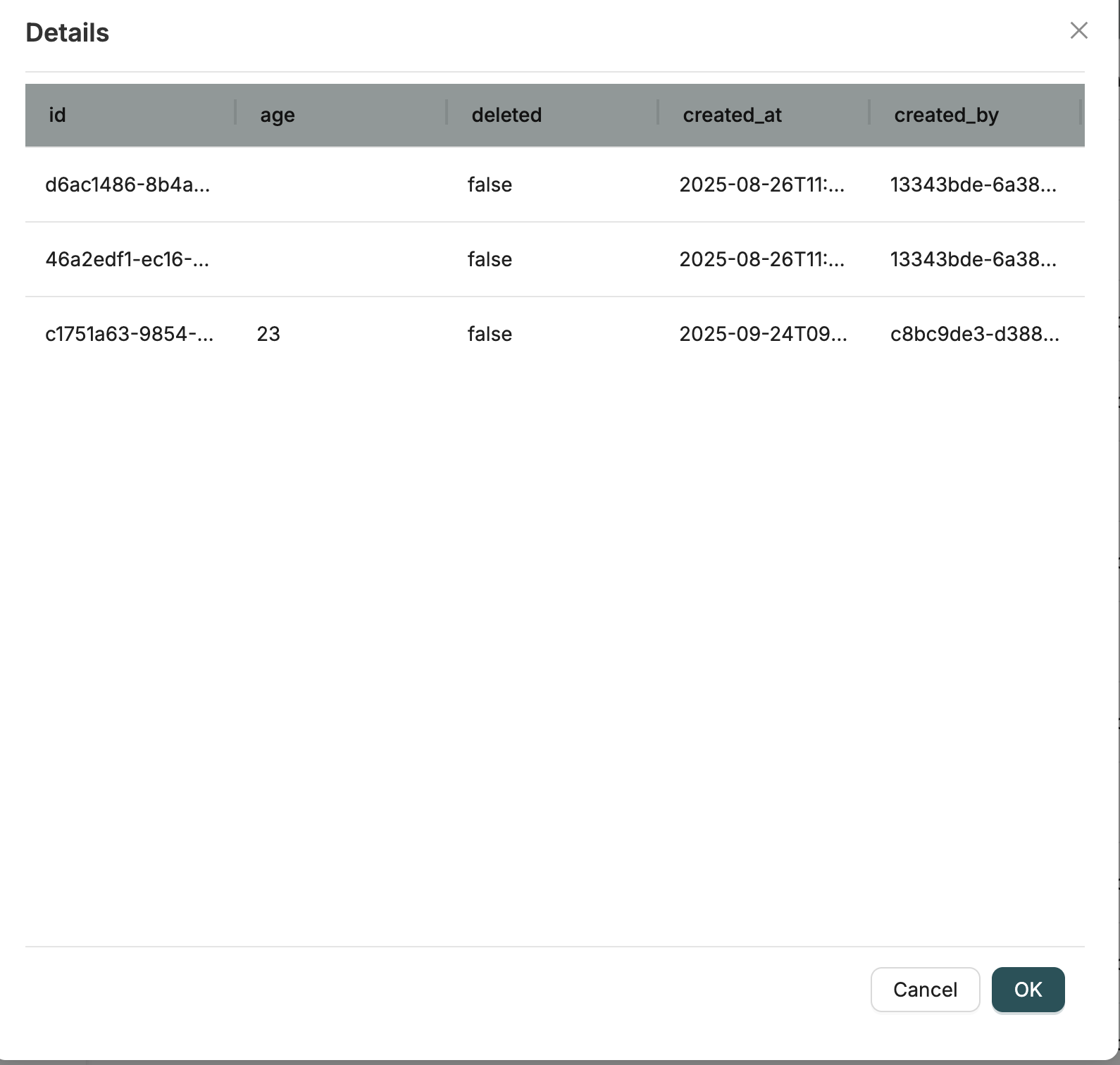Select the empty age cell in 46a2edf1 row
Screen dimensions: 1120x1065
tap(342, 259)
